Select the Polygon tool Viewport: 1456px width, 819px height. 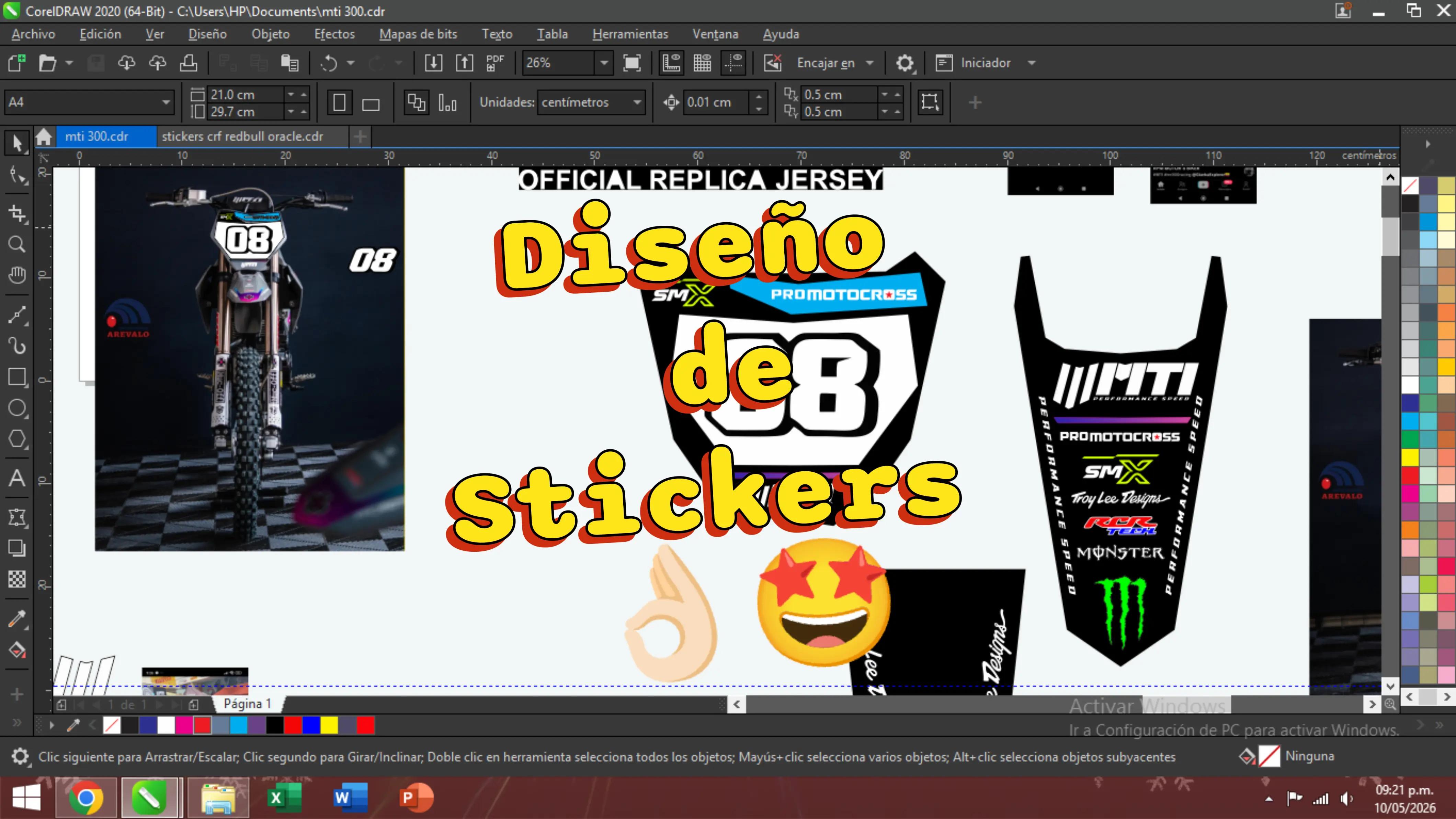17,439
